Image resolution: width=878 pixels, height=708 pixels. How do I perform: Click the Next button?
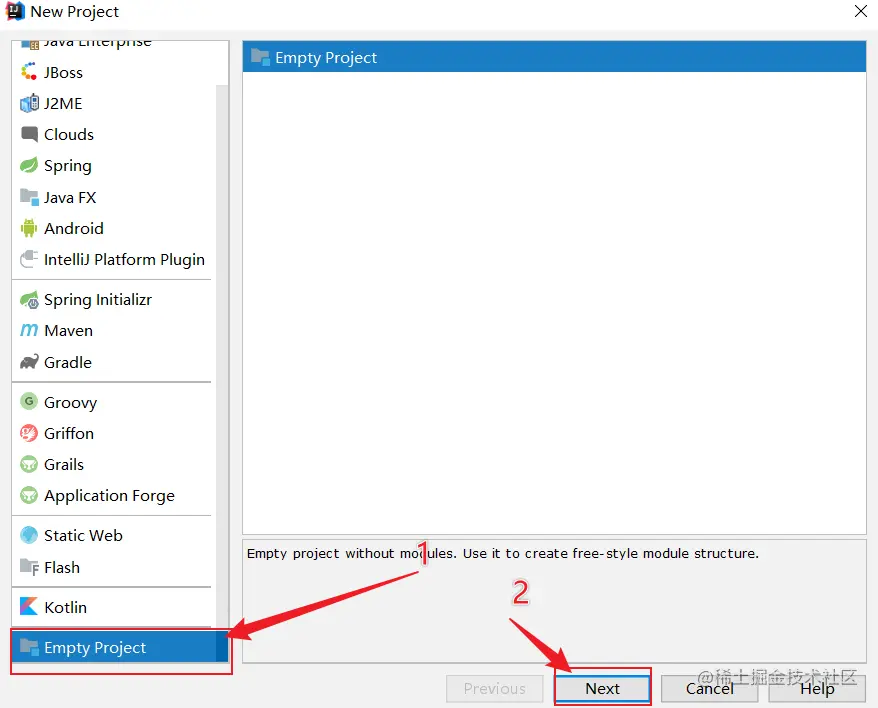(603, 688)
